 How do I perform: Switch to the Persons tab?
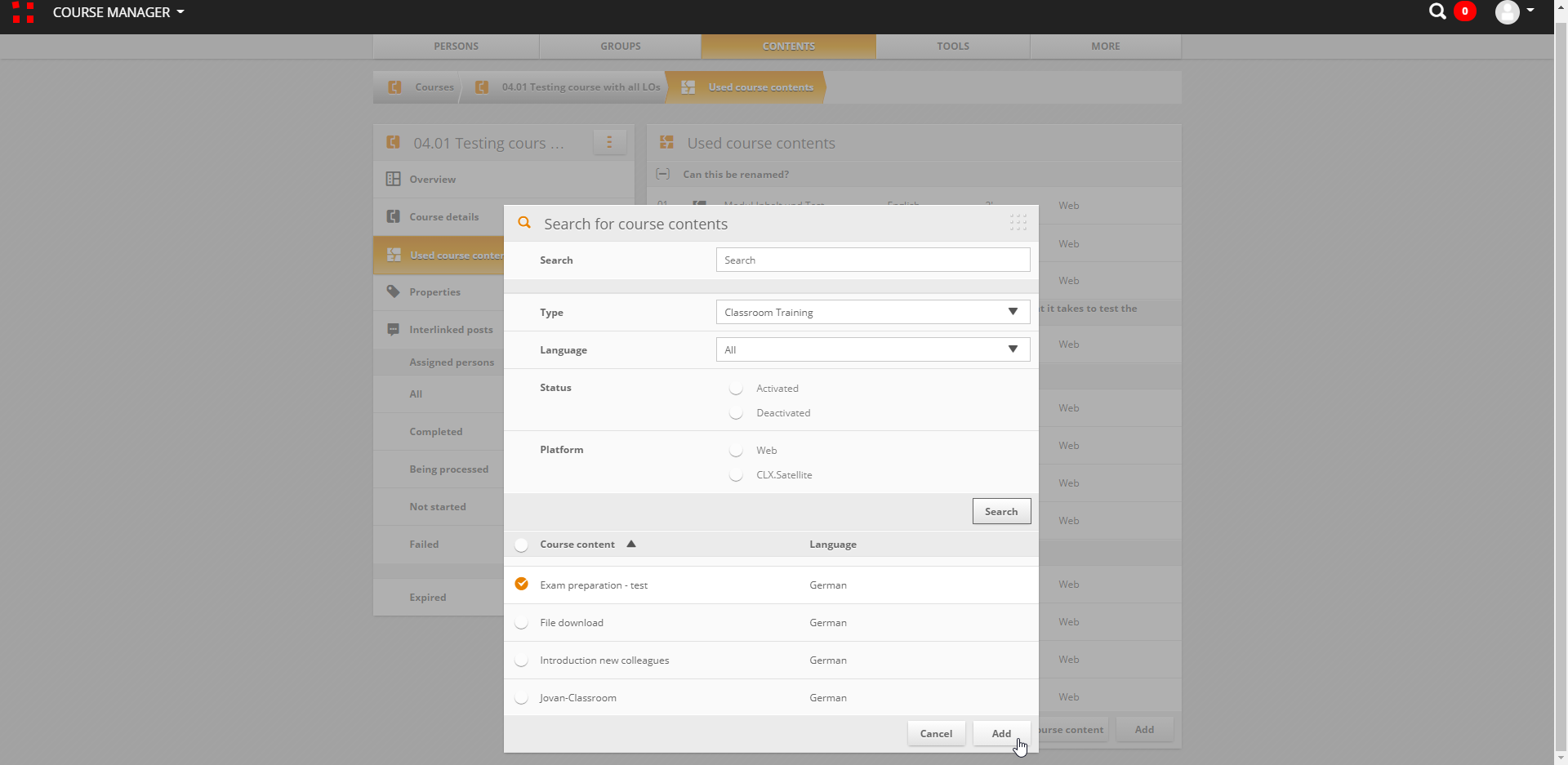click(x=456, y=47)
